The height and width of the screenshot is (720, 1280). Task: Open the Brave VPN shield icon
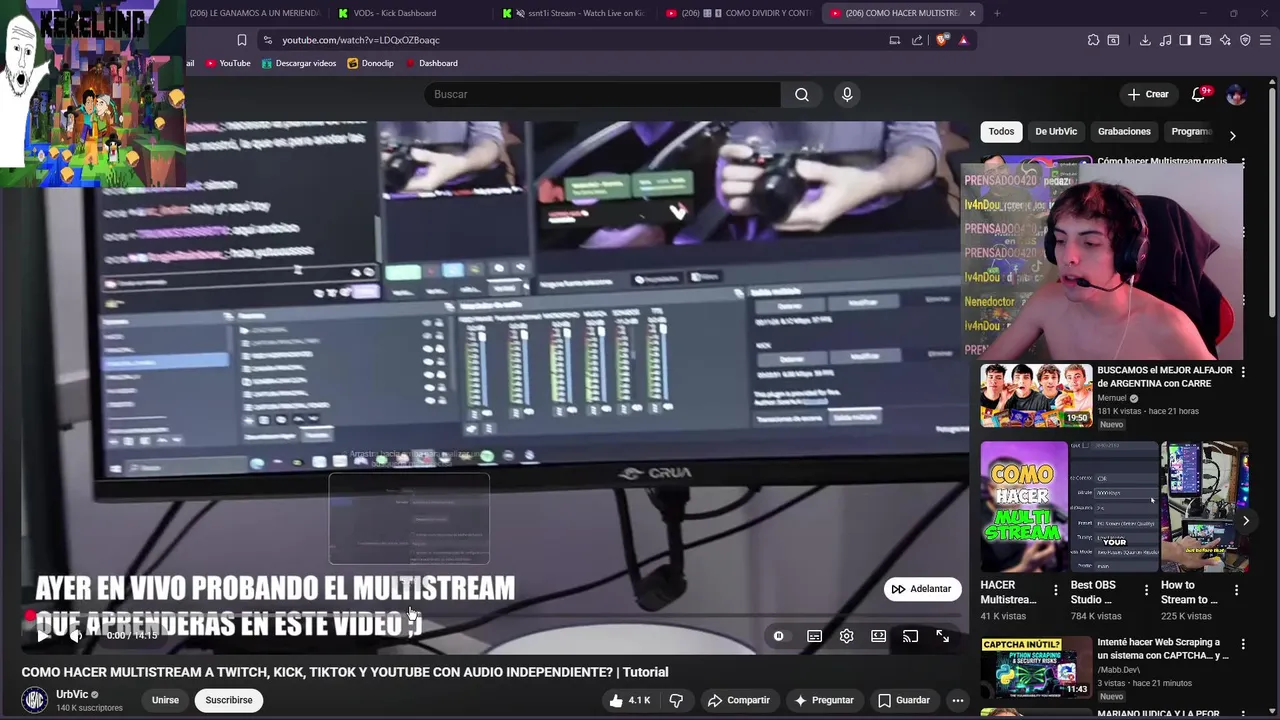(x=1245, y=40)
